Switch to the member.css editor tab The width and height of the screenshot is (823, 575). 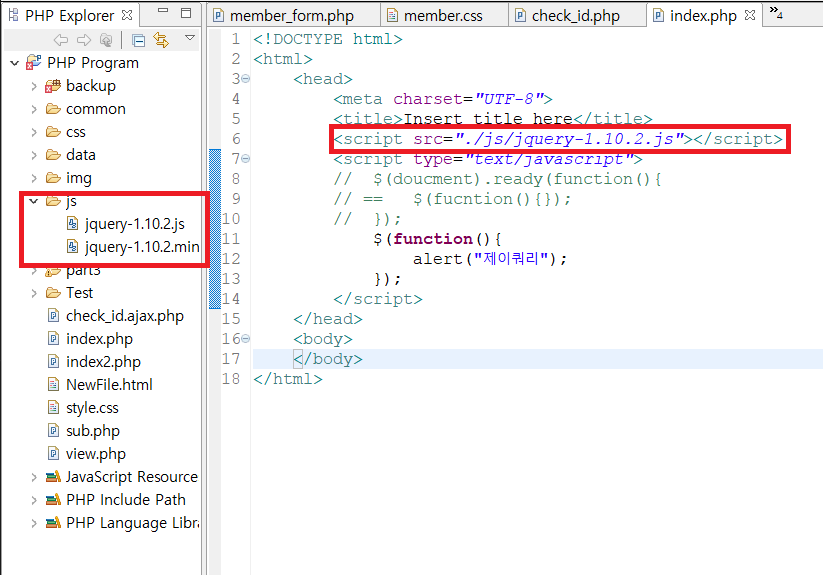coord(443,16)
